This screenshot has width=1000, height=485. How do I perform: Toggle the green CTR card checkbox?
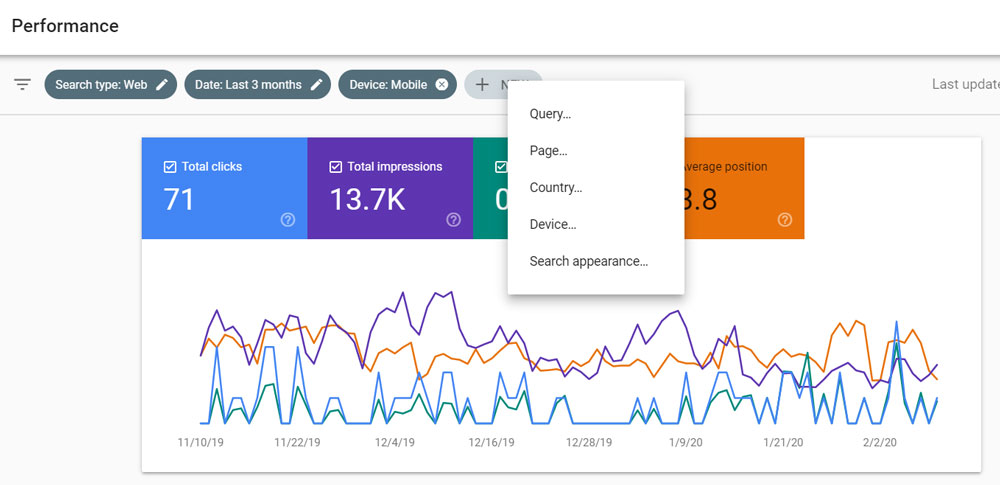(x=501, y=167)
